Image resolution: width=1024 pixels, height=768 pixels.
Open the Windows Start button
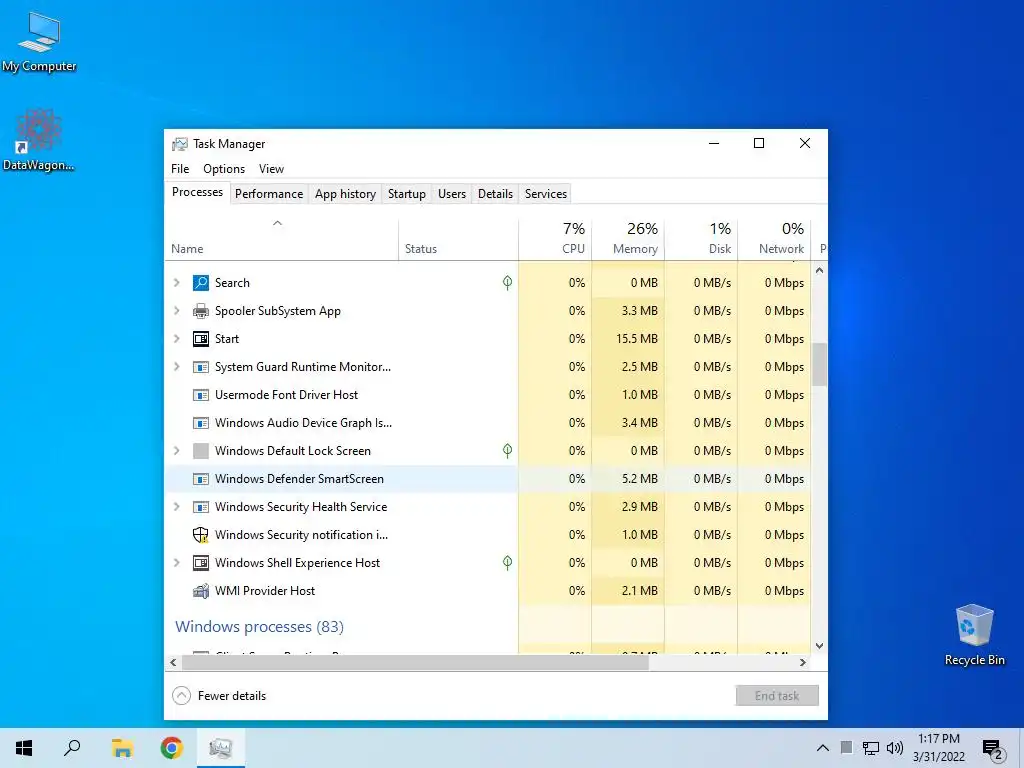point(24,748)
